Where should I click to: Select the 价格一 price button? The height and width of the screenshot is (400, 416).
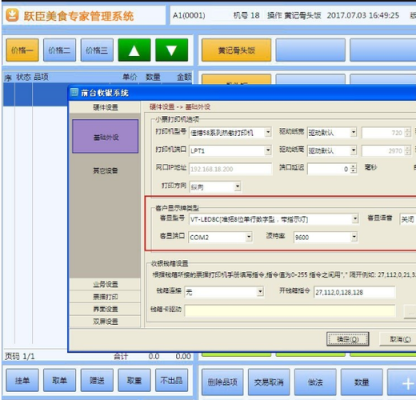(x=22, y=50)
